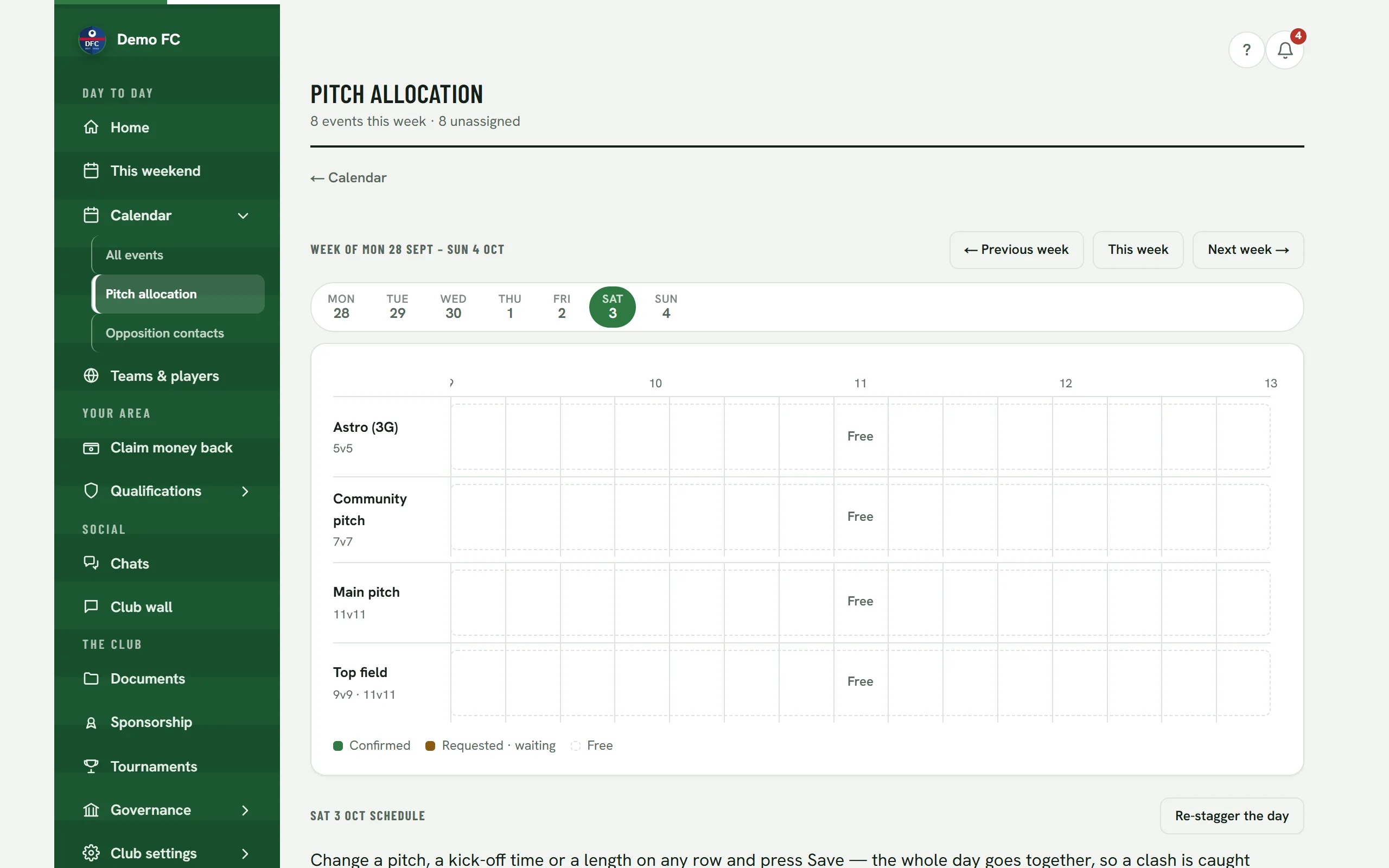Image resolution: width=1389 pixels, height=868 pixels.
Task: Go to Previous week
Action: [1016, 250]
